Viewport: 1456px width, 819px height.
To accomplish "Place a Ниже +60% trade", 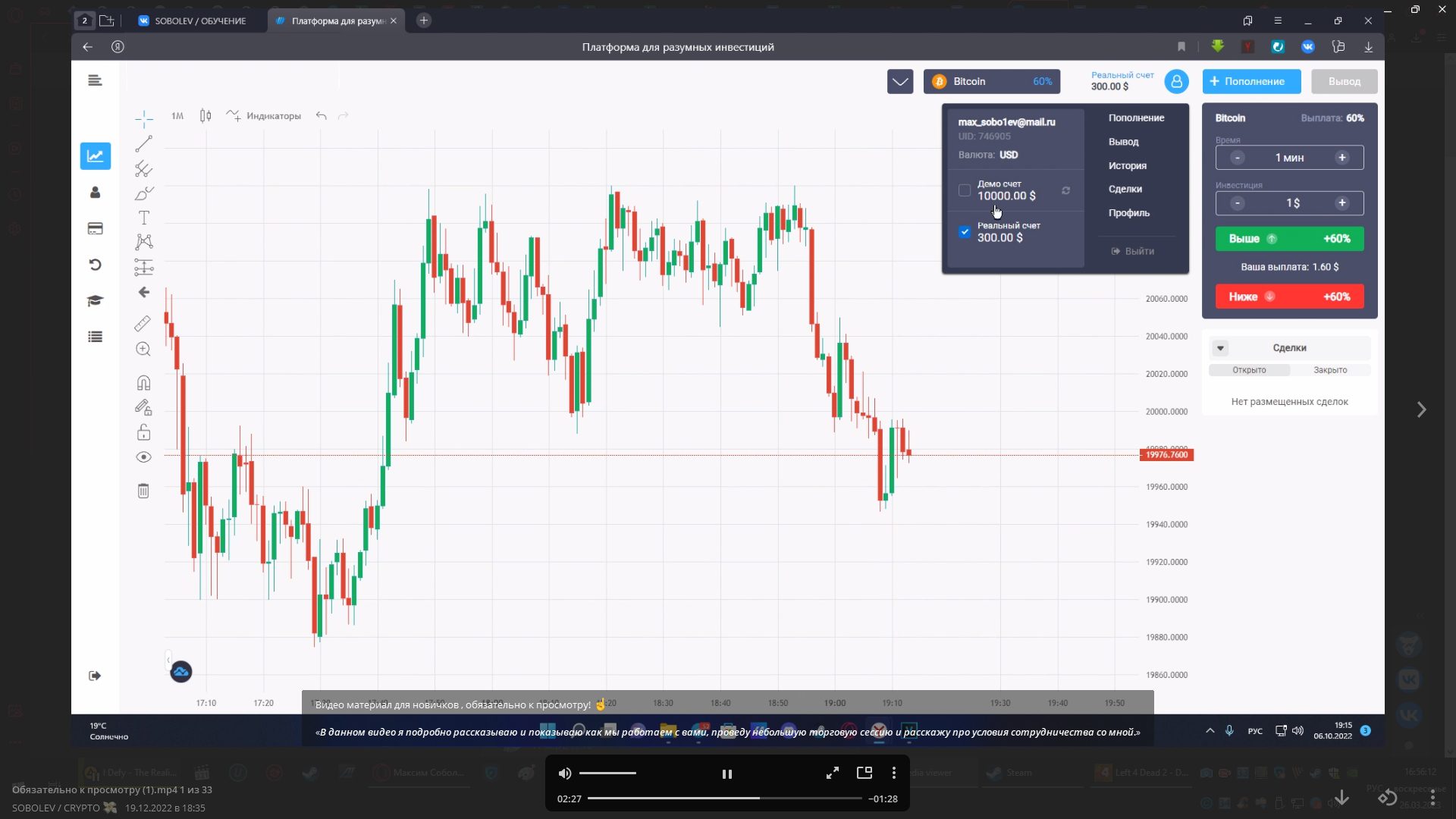I will [1289, 297].
